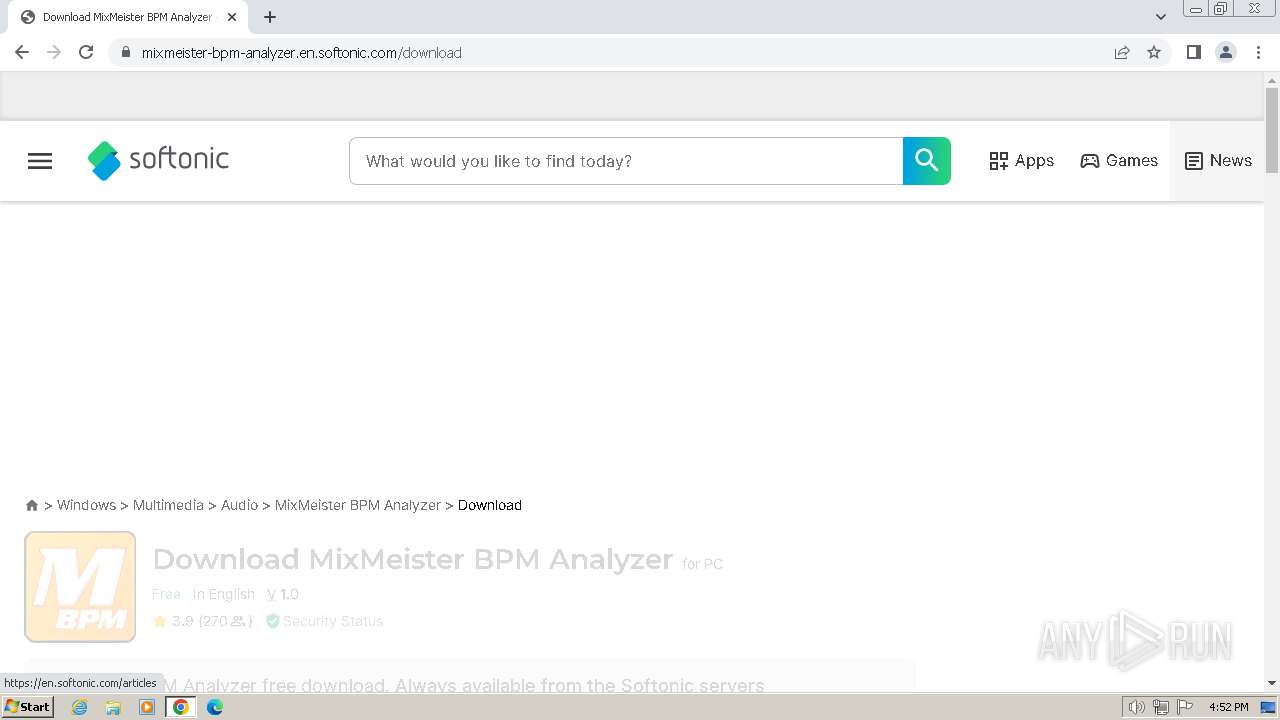Open Chrome three-dot menu
The width and height of the screenshot is (1280, 720).
tap(1258, 52)
